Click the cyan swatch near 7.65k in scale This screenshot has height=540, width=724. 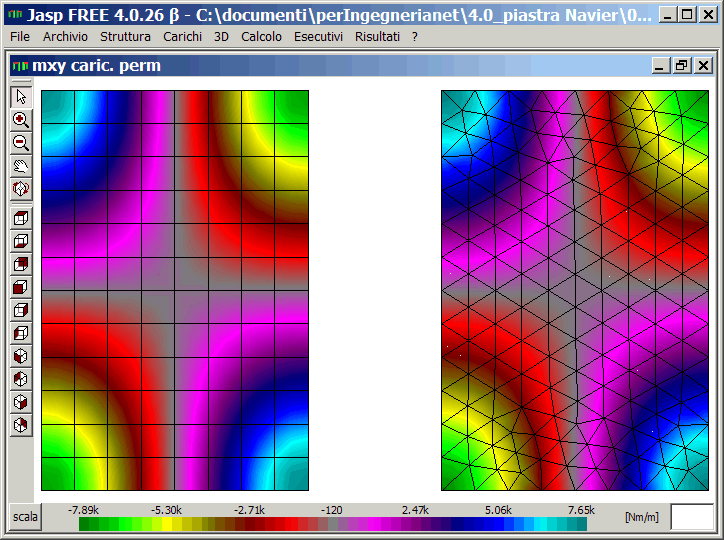coord(540,524)
